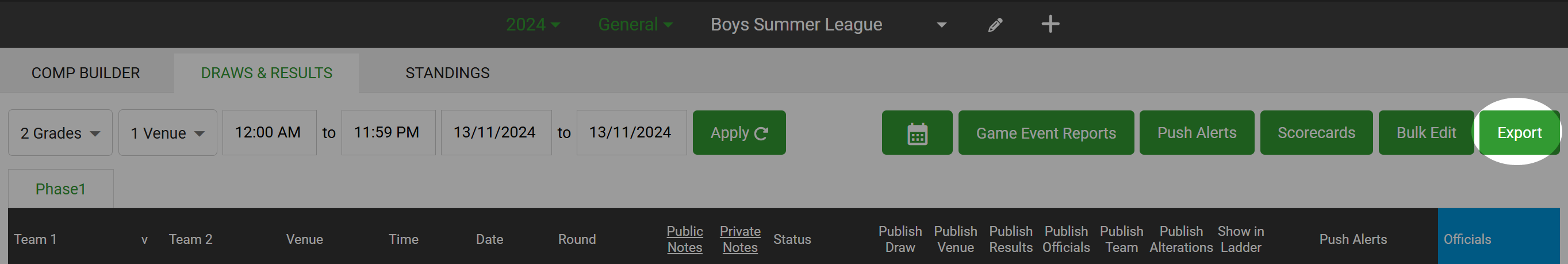Open the calendar view button
Image resolution: width=1568 pixels, height=264 pixels.
pyautogui.click(x=917, y=133)
